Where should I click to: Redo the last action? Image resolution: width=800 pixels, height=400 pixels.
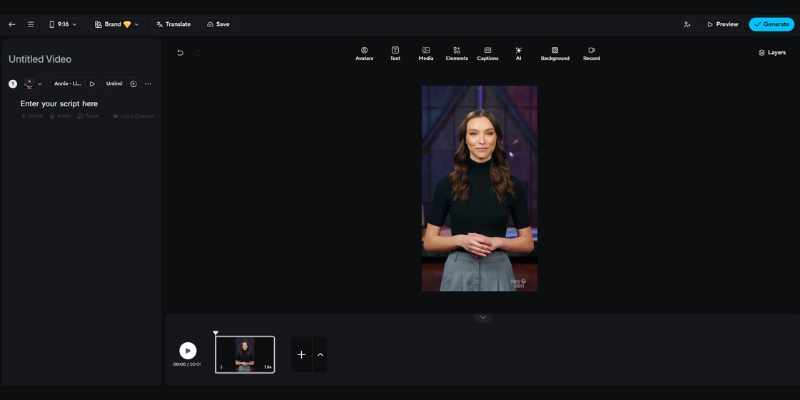coord(197,53)
